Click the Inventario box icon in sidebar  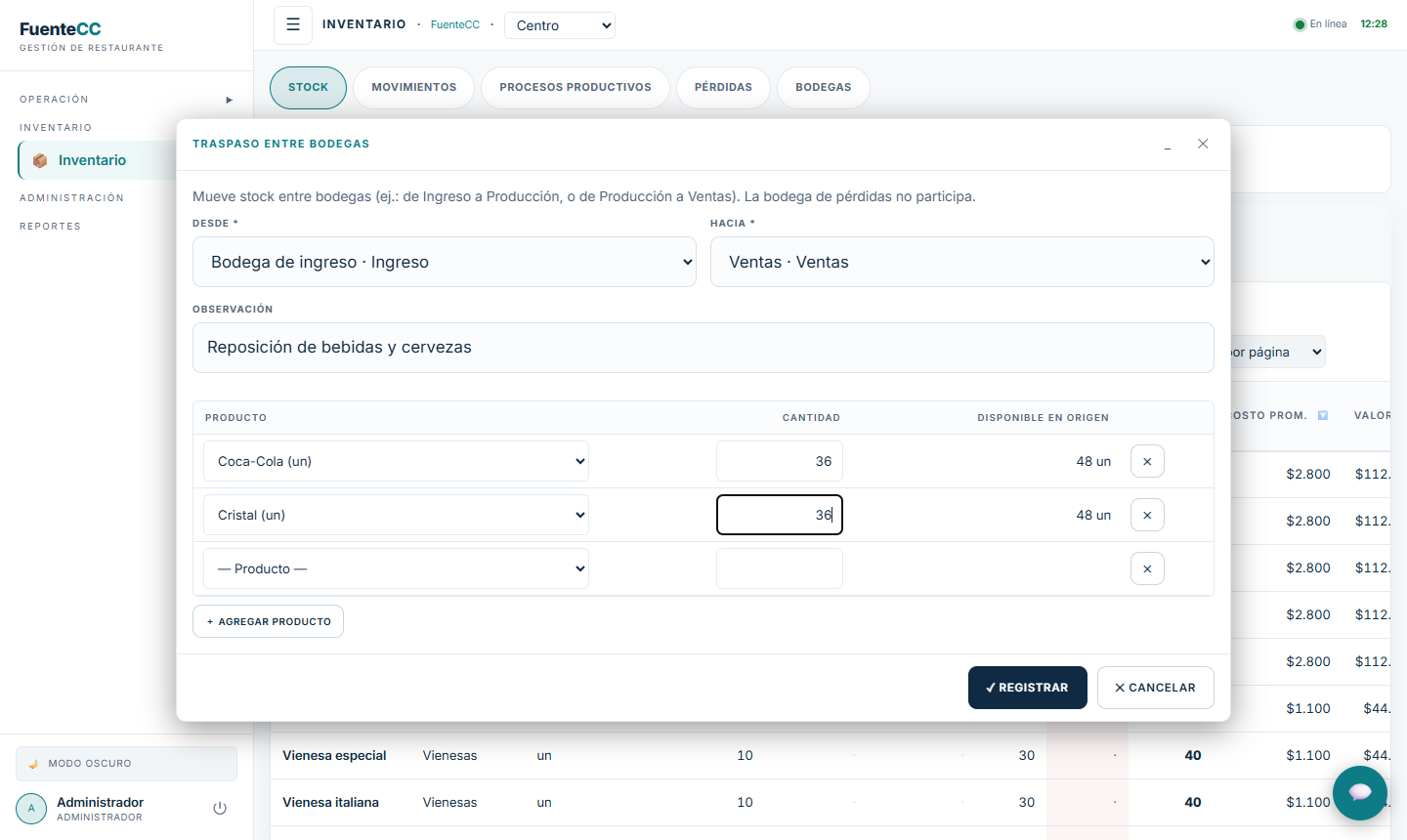40,160
